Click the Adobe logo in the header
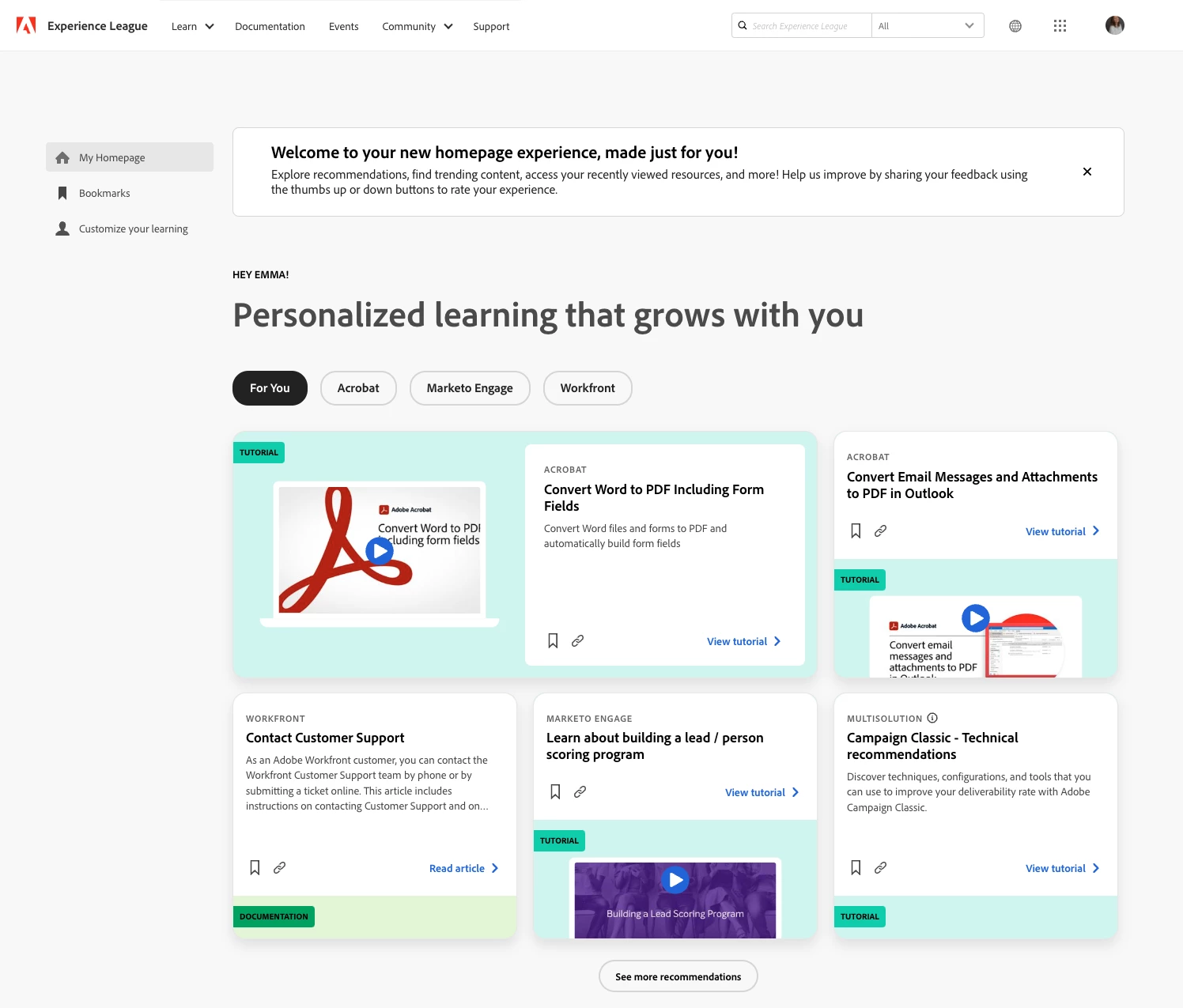 [26, 26]
